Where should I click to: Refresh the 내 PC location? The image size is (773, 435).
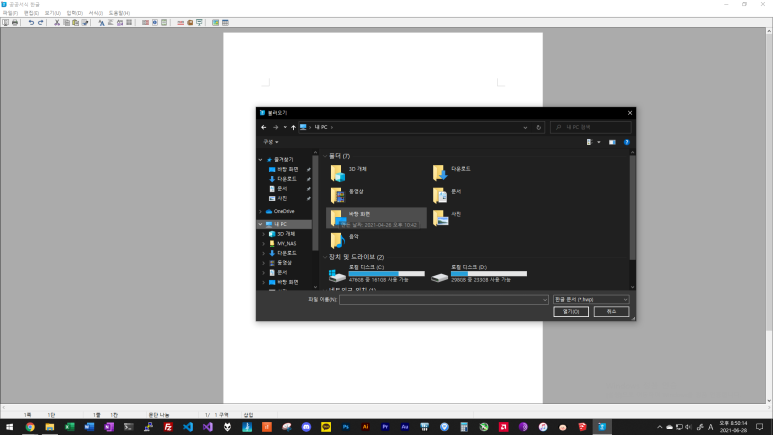(x=538, y=127)
